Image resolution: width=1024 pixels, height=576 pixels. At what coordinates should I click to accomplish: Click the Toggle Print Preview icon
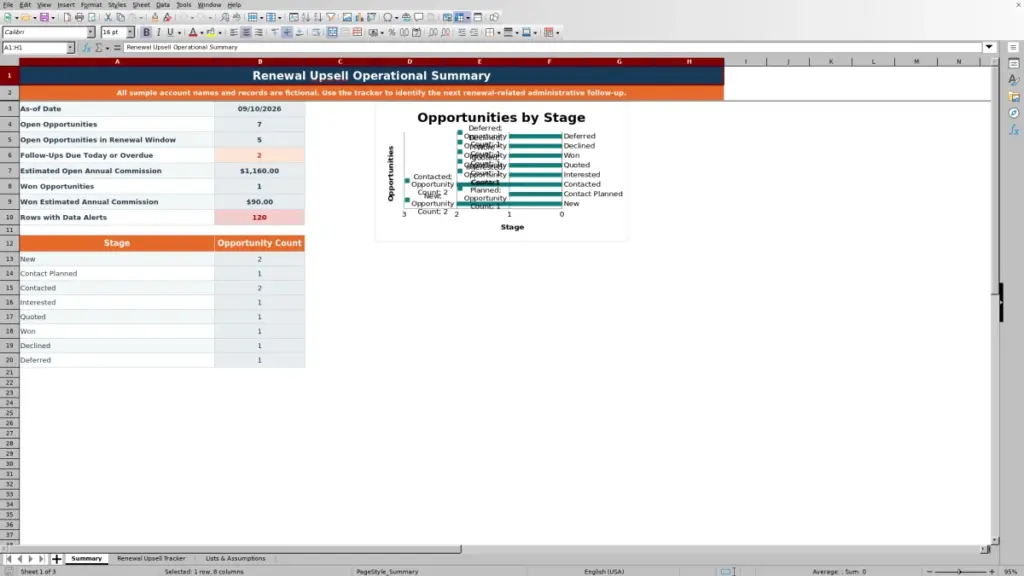pos(92,17)
